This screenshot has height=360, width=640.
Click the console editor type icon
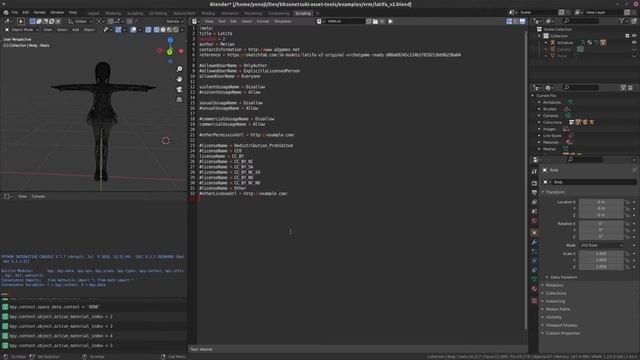[x=8, y=196]
